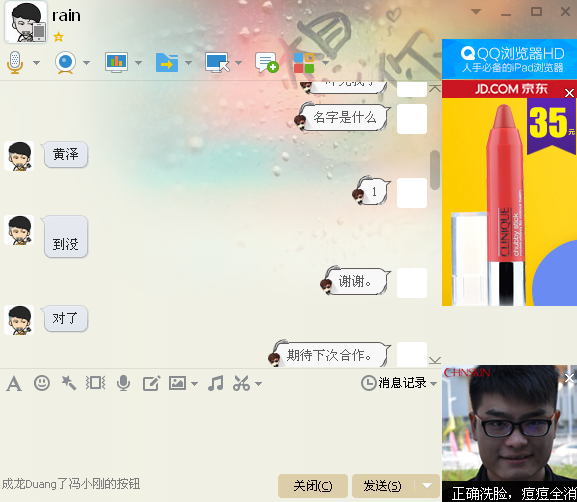This screenshot has width=577, height=502.
Task: Expand the screenshot scissors dropdown arrow
Action: [259, 384]
